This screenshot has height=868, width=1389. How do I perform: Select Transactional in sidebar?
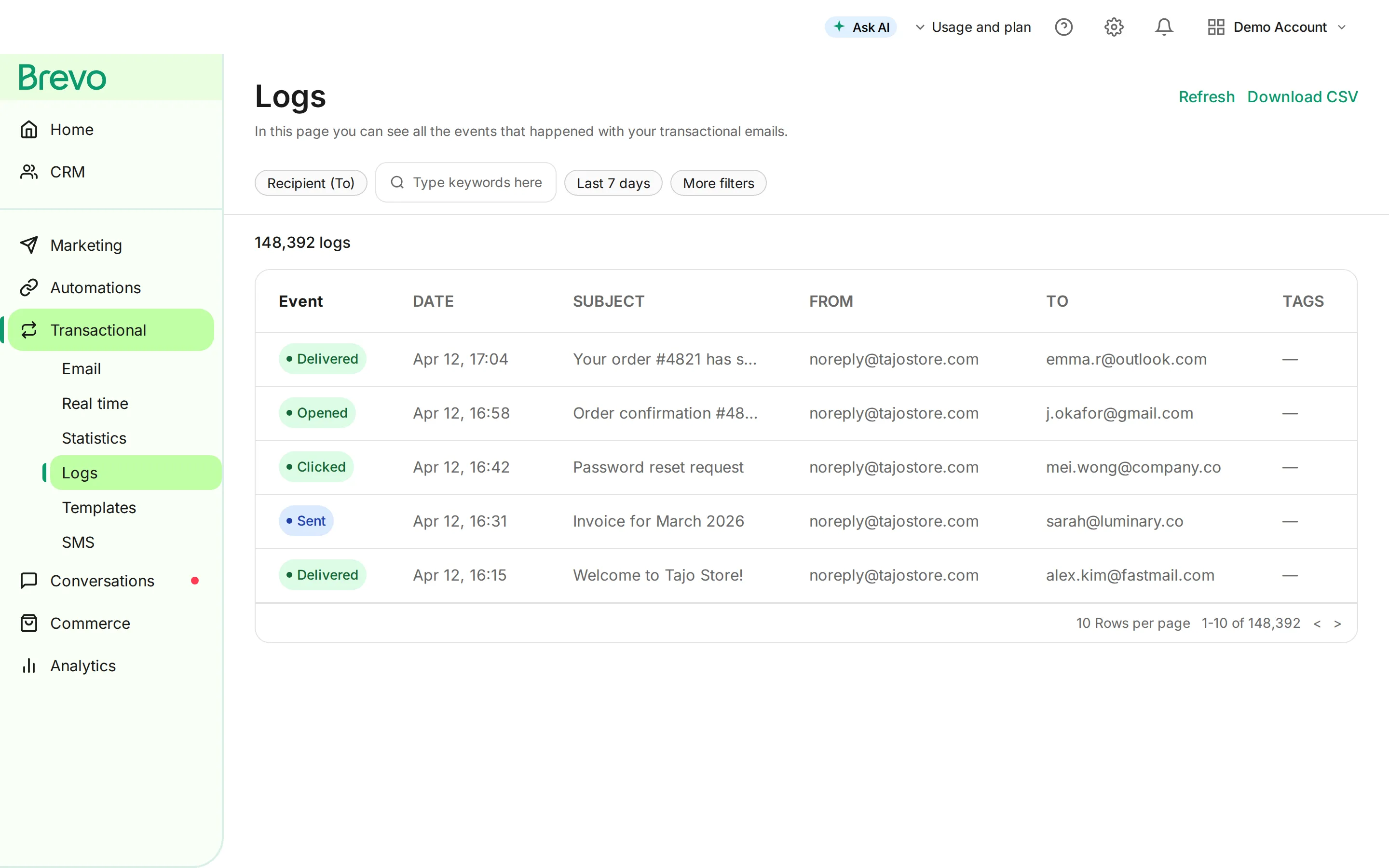[111, 330]
